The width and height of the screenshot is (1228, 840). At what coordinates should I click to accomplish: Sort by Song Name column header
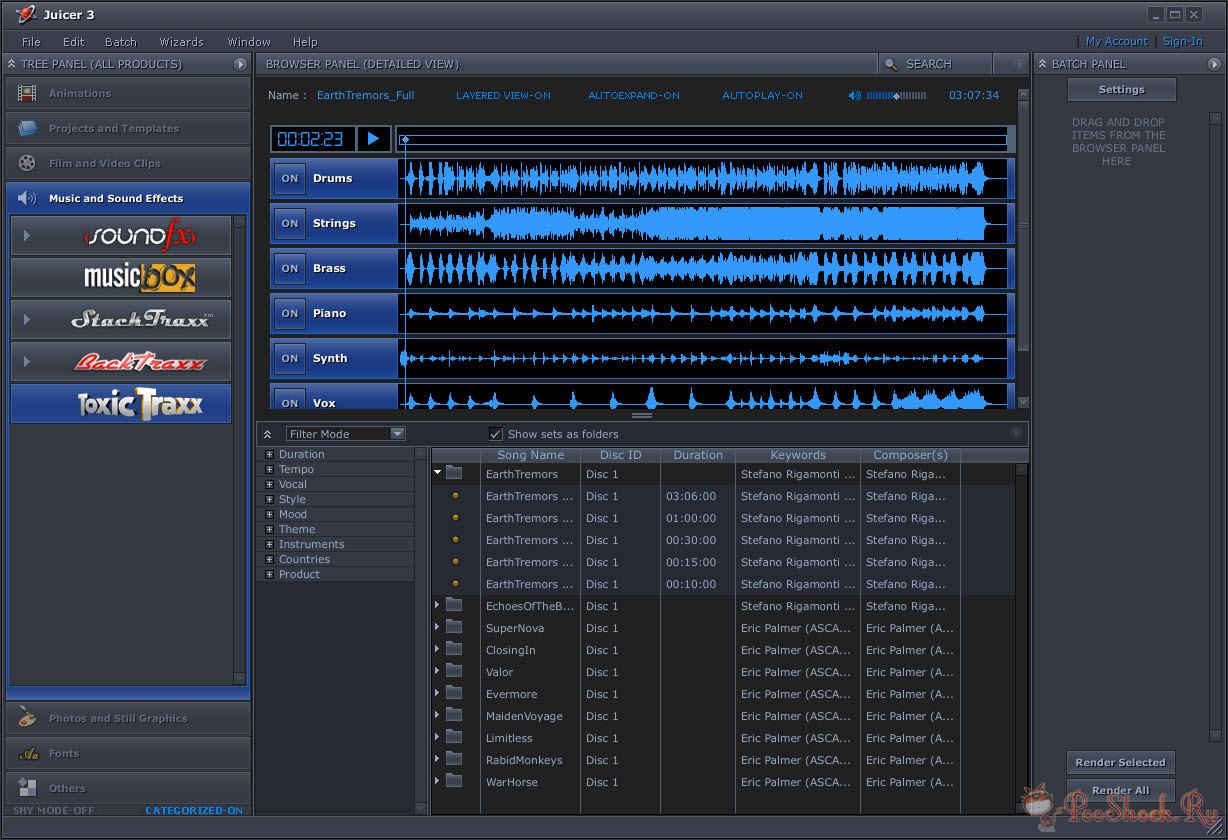(x=531, y=455)
